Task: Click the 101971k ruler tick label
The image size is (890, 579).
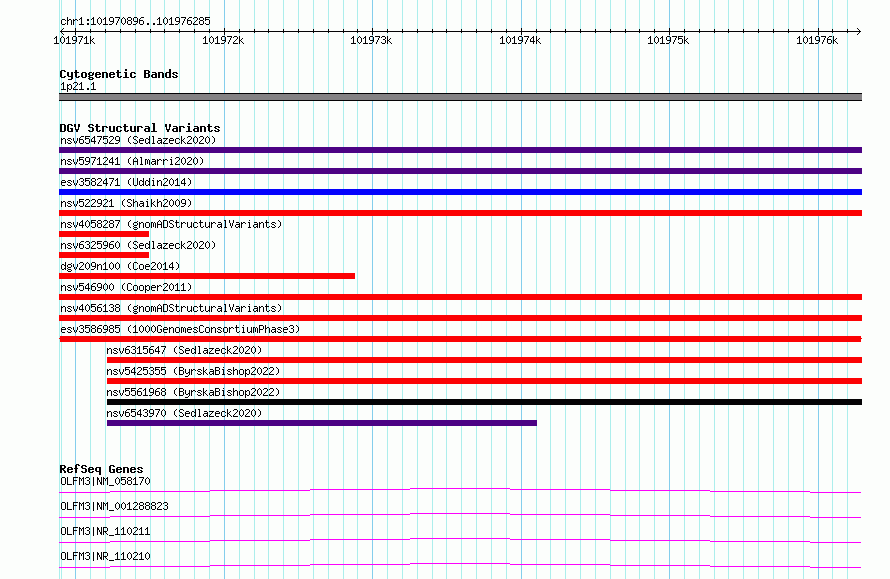Action: click(74, 40)
